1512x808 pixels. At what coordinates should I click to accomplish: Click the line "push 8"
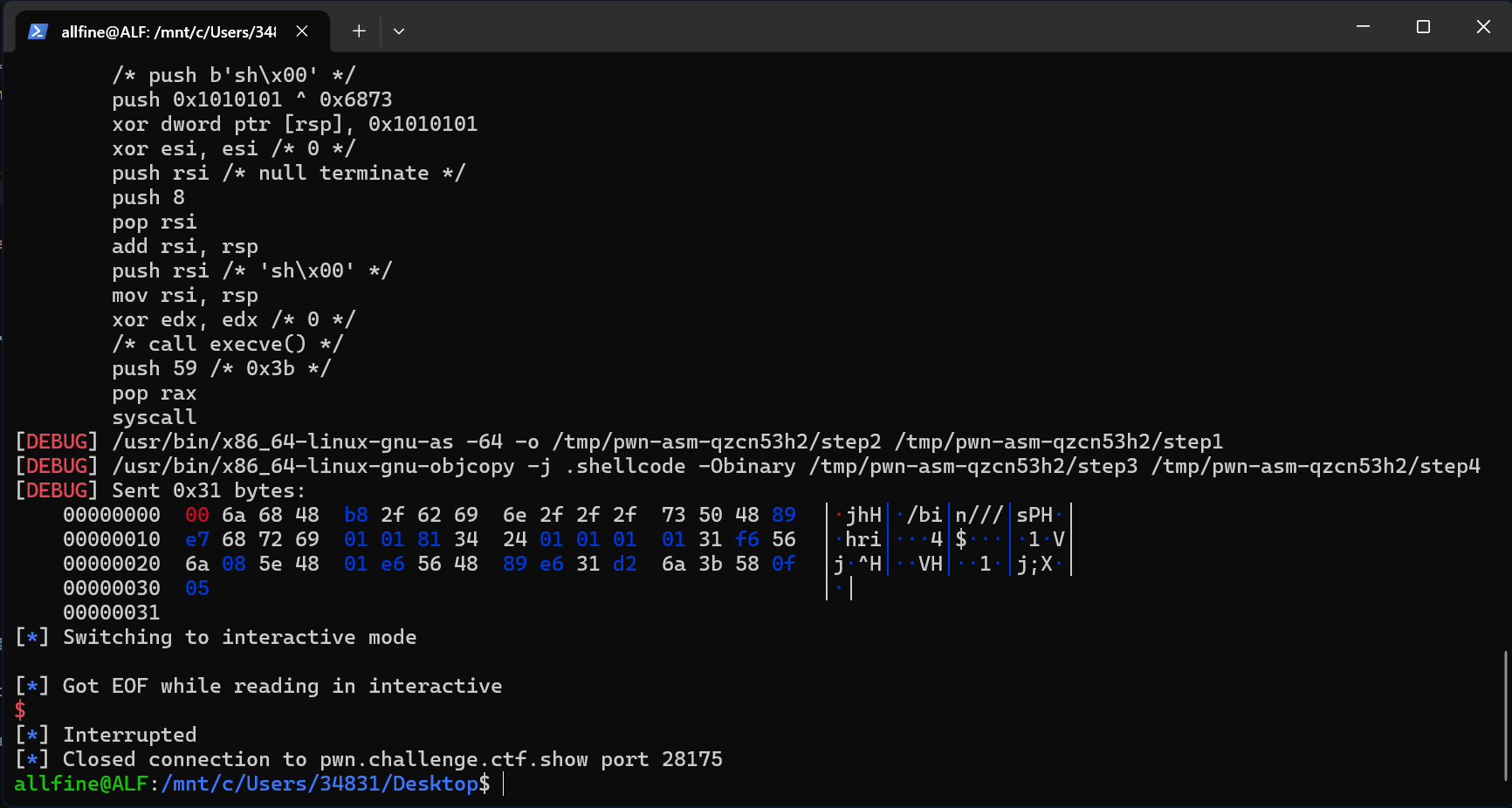(148, 197)
